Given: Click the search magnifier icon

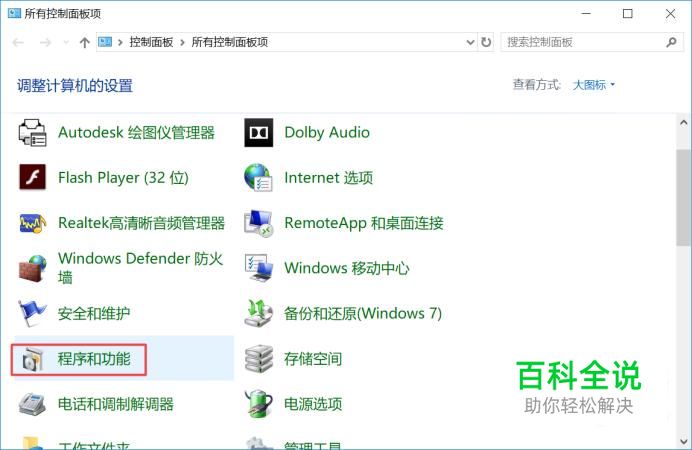Looking at the screenshot, I should [671, 42].
